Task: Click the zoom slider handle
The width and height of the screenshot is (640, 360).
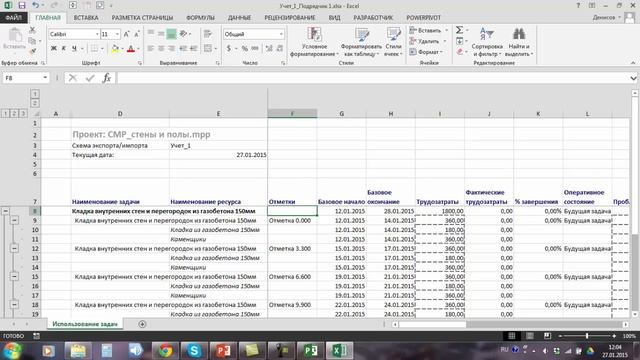Action: (587, 336)
